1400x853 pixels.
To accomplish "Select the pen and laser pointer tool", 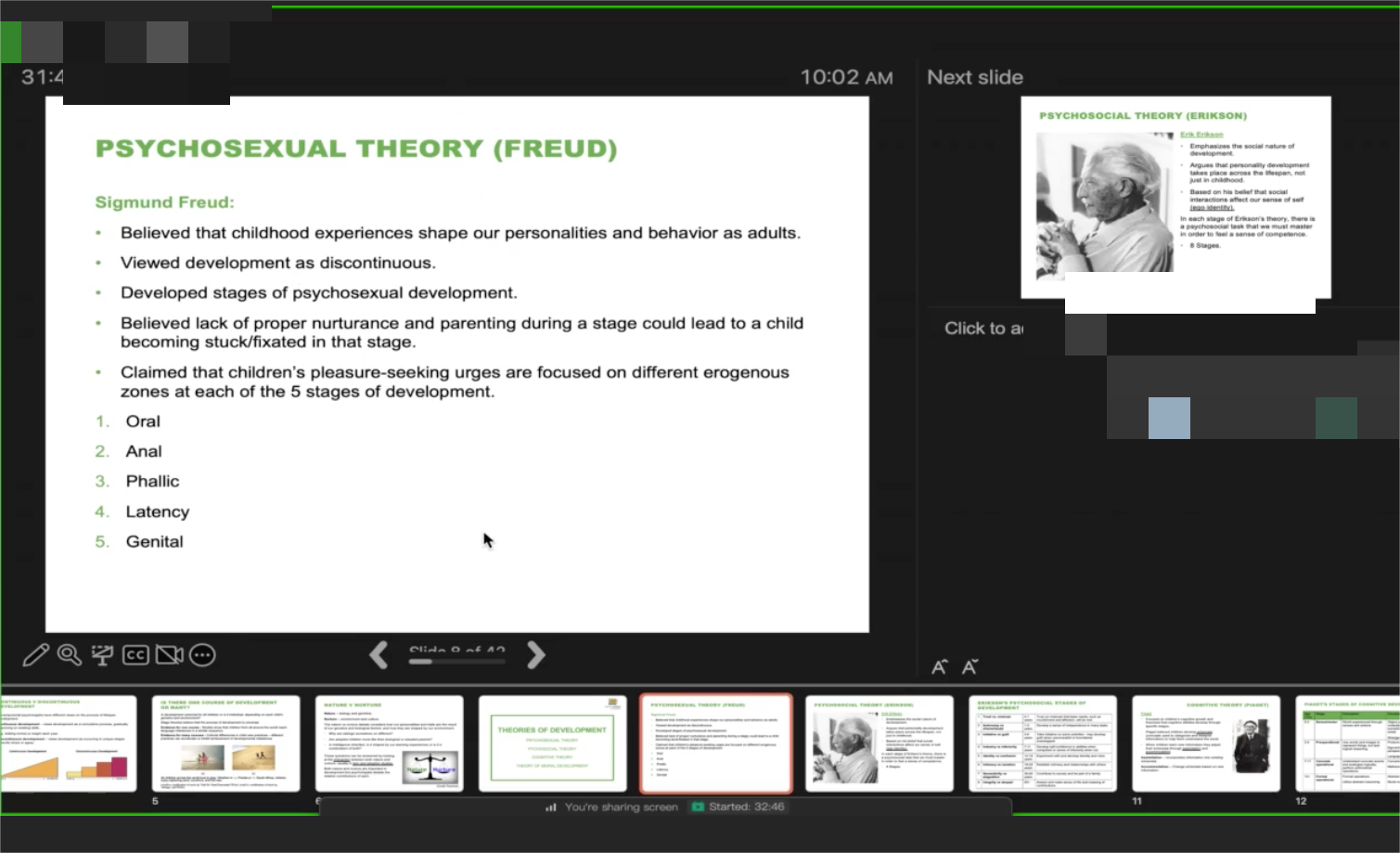I will coord(35,655).
